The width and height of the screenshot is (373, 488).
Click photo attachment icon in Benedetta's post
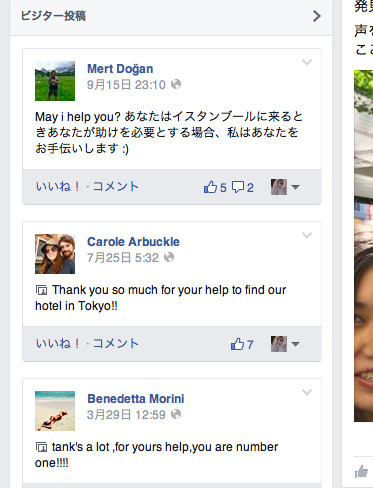[x=41, y=447]
